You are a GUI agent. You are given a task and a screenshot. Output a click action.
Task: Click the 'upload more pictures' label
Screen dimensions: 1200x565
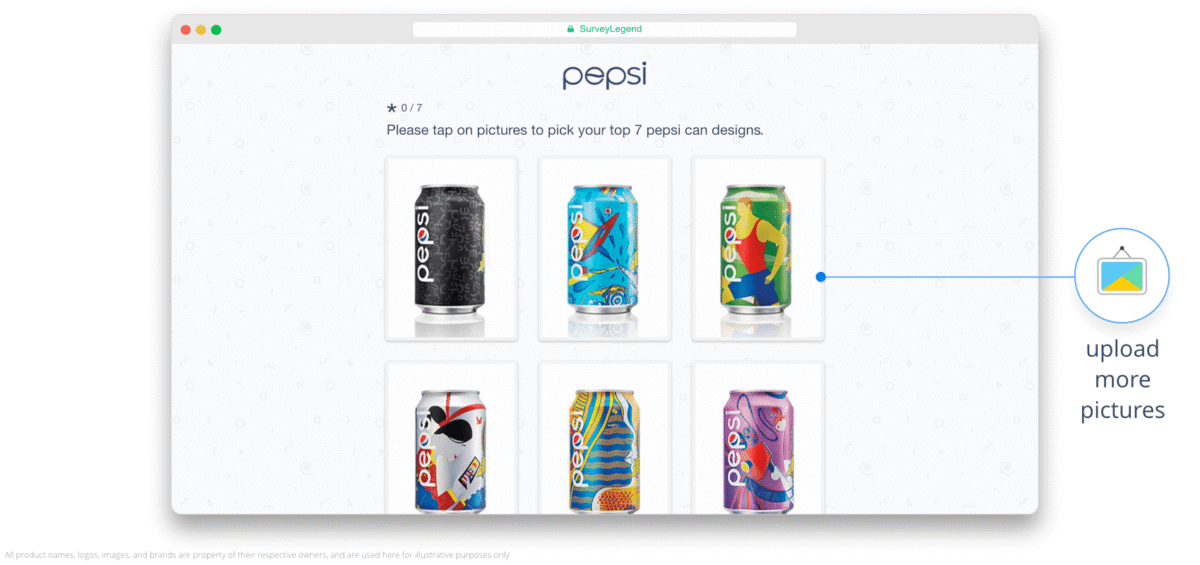pyautogui.click(x=1122, y=379)
